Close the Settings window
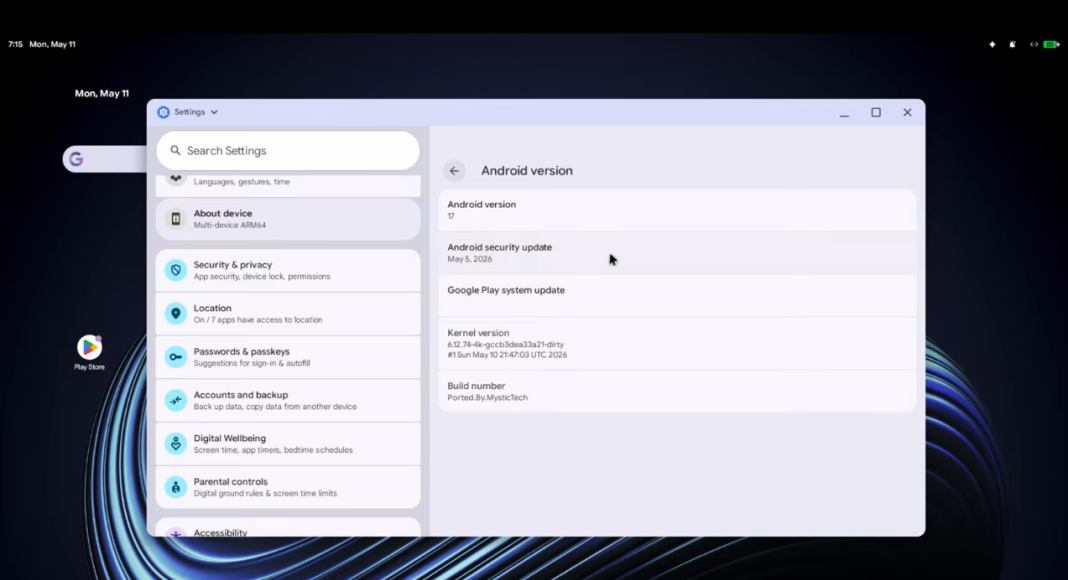Screen dimensions: 1068x580 click(907, 112)
